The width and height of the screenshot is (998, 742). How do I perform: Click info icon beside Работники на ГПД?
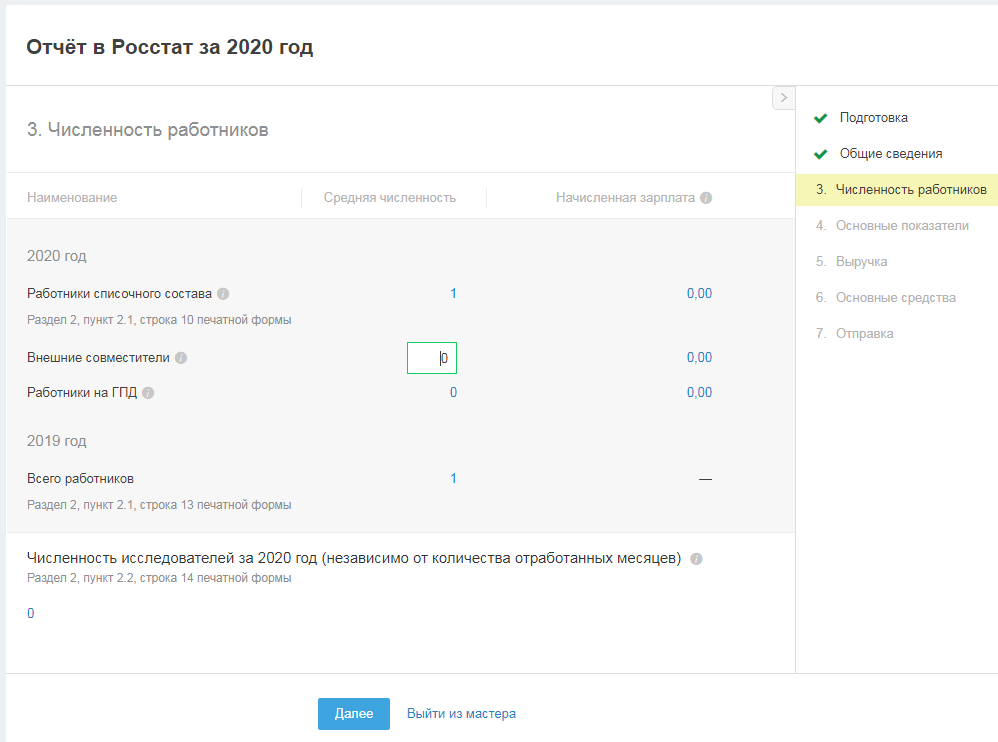(x=148, y=393)
